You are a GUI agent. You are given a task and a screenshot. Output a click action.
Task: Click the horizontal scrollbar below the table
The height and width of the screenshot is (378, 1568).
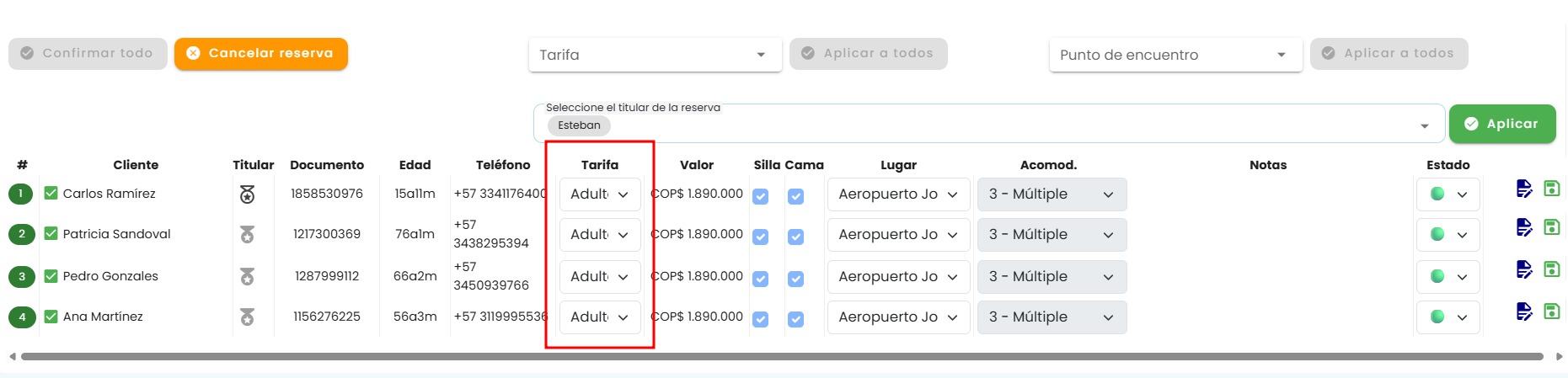782,357
